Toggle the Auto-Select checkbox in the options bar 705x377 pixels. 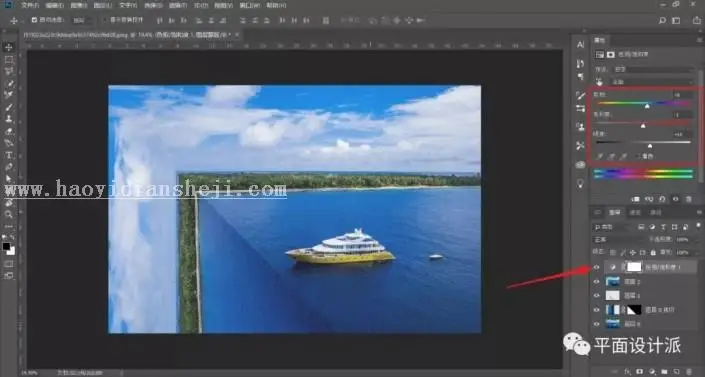[x=34, y=20]
